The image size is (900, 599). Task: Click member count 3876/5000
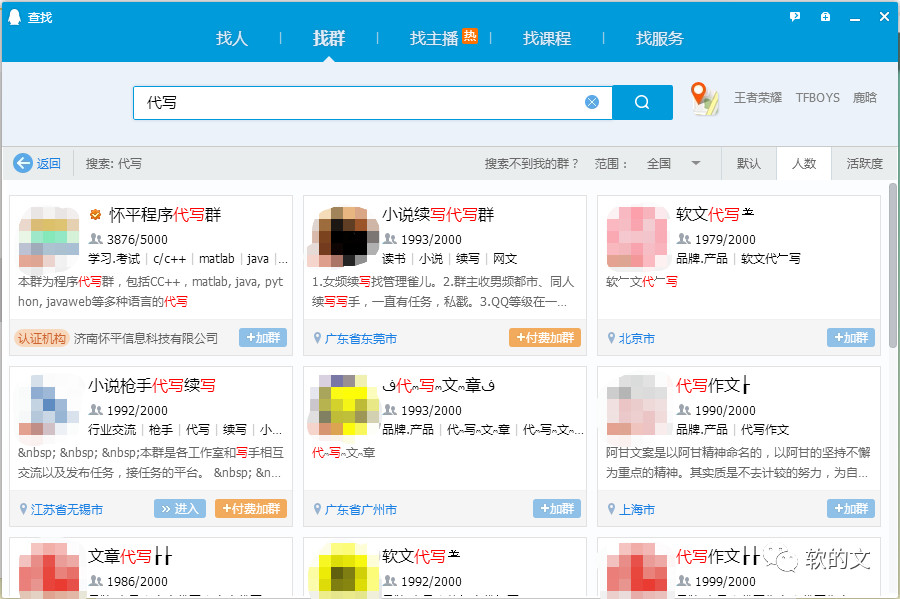pos(137,239)
